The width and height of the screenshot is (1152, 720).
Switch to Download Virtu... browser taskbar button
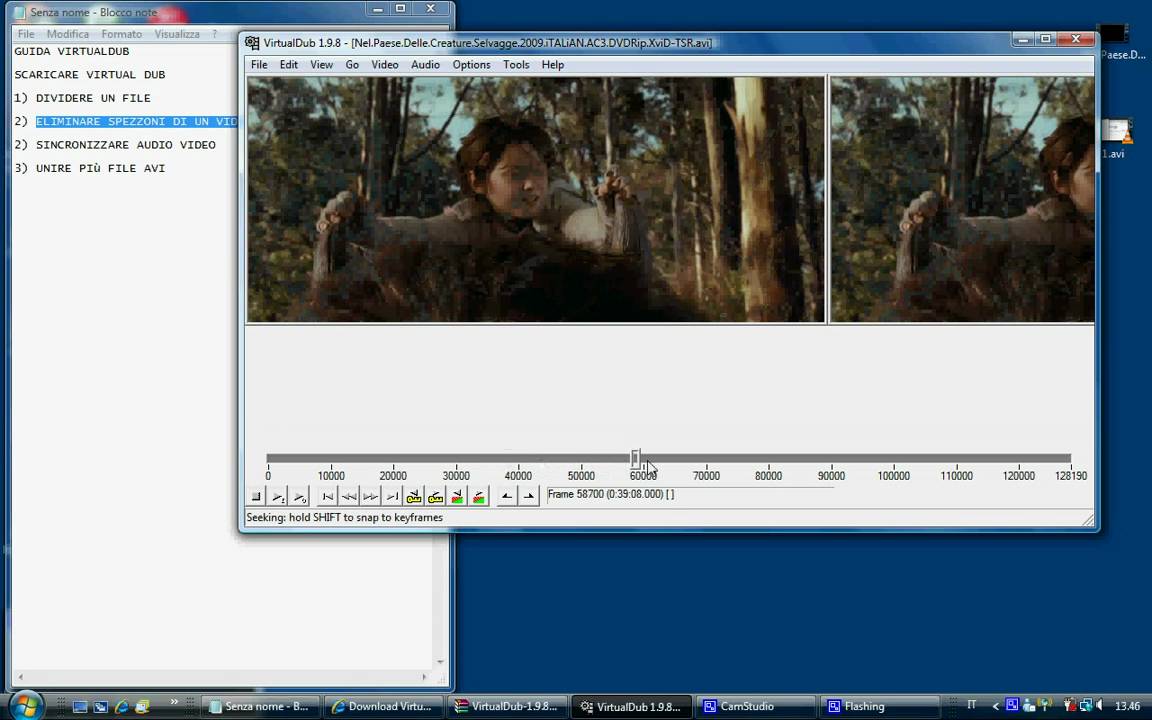(384, 706)
